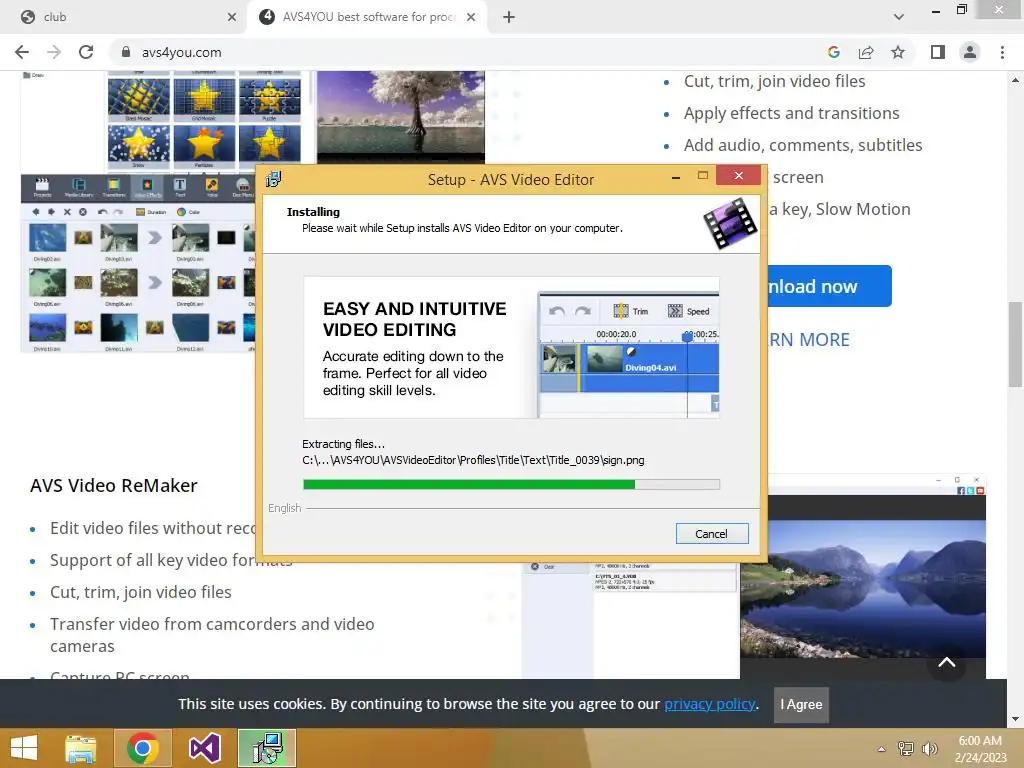Toggle the Chrome side panel
Screen dimensions: 1024x768
(938, 52)
